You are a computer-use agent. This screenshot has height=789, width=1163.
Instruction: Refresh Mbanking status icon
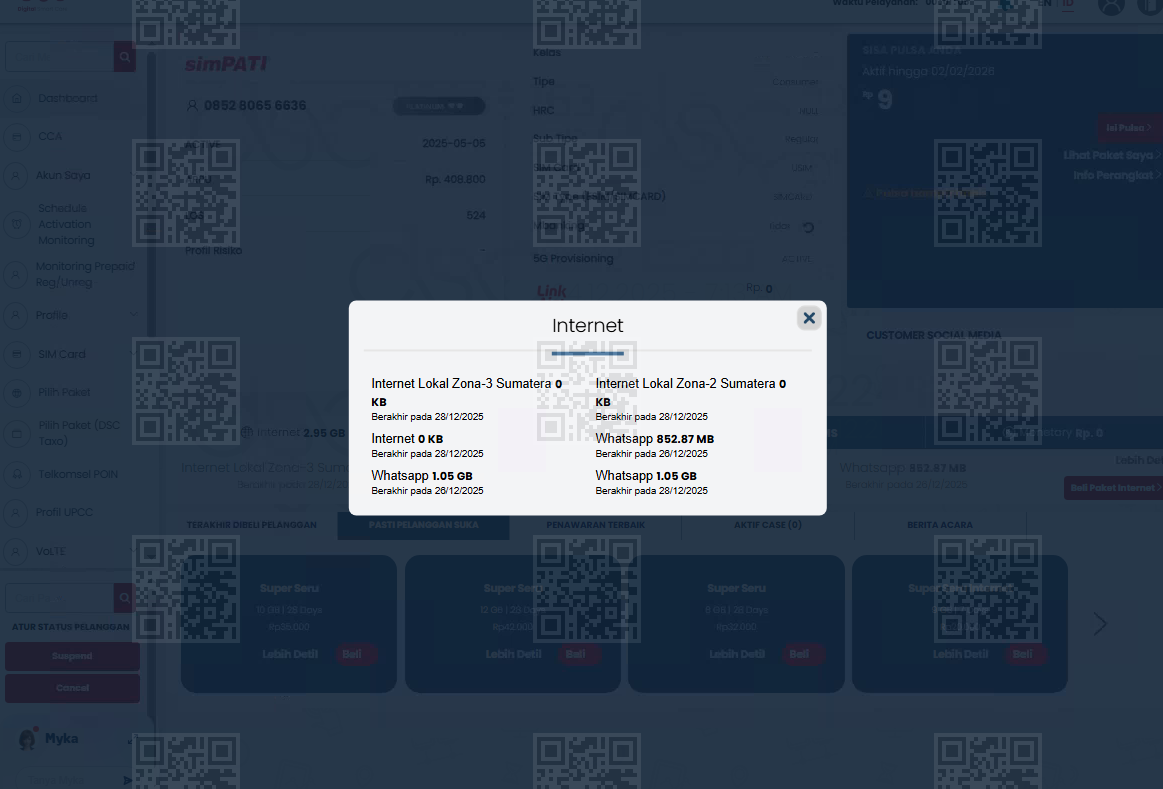pyautogui.click(x=808, y=228)
